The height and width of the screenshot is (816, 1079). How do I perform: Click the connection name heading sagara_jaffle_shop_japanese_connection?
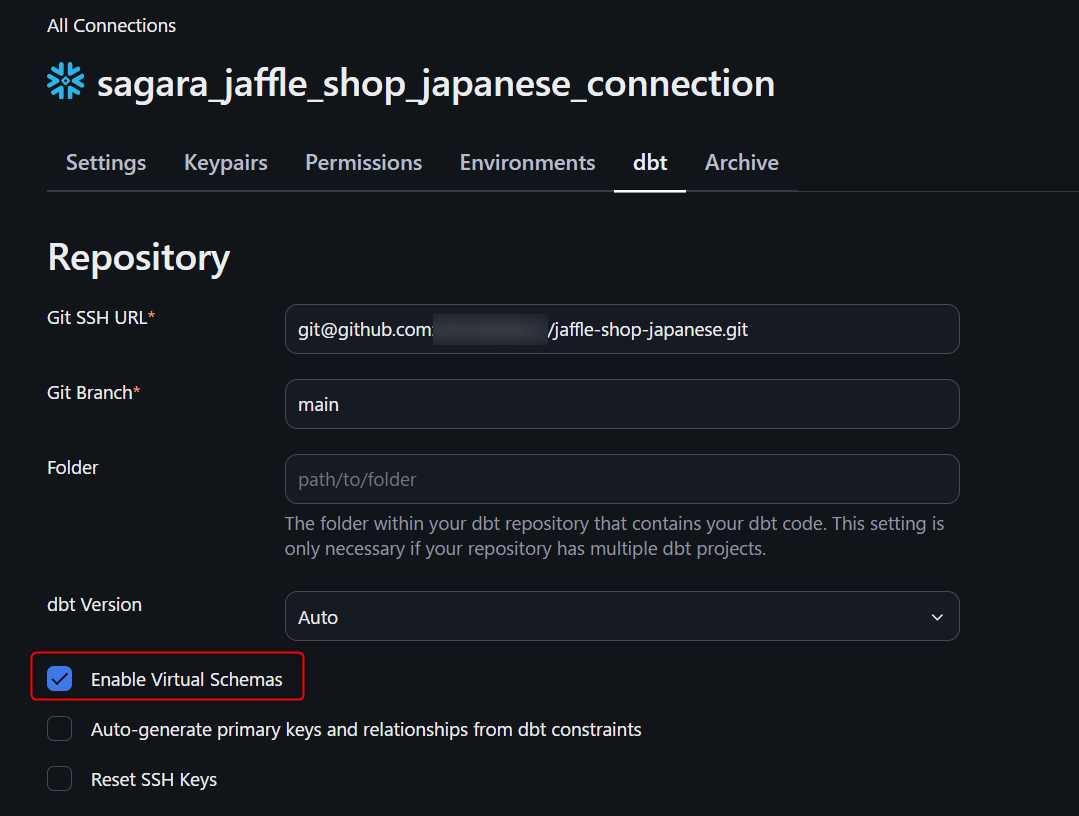coord(436,84)
